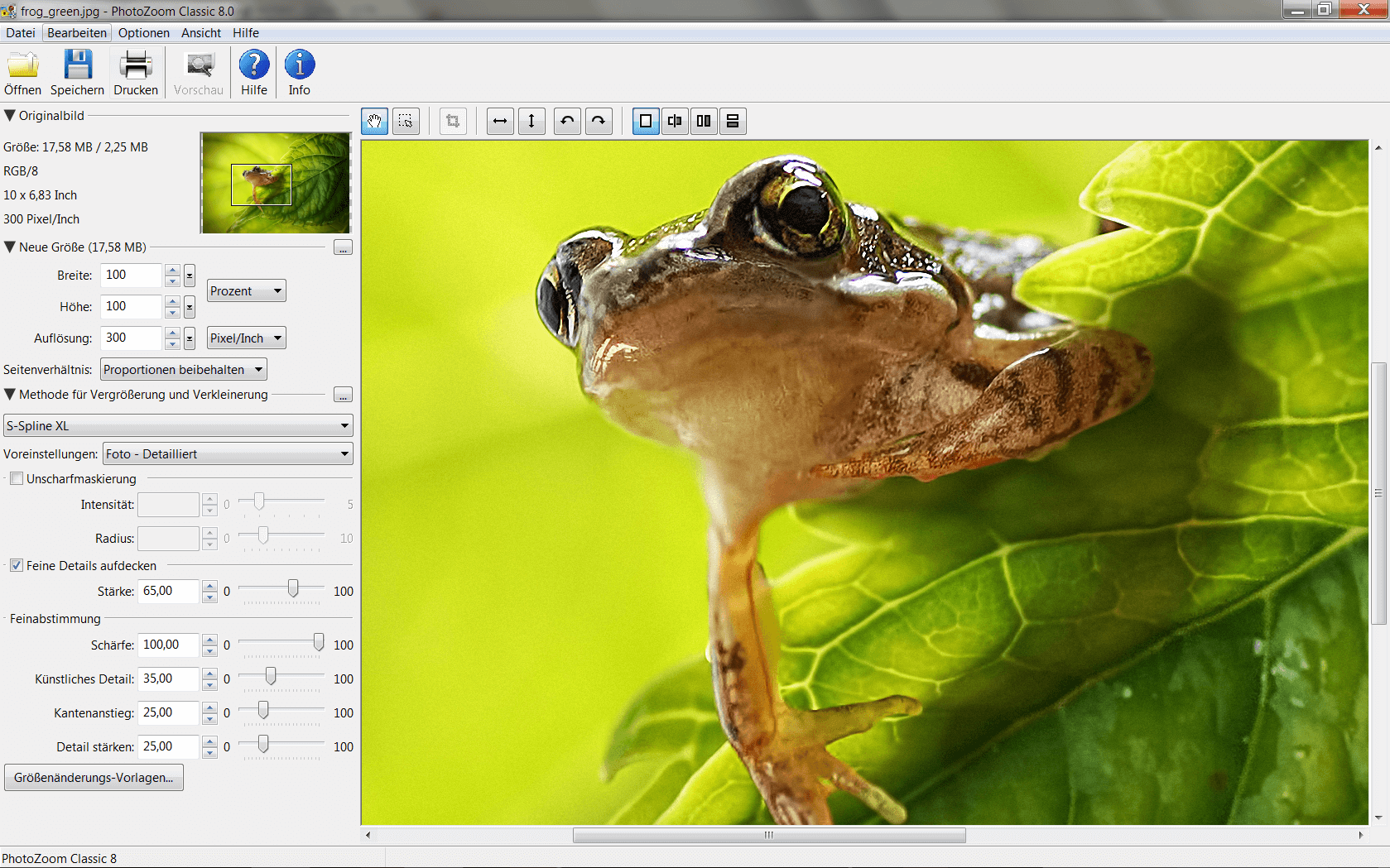Flip the image horizontally
Image resolution: width=1390 pixels, height=868 pixels.
pos(500,121)
